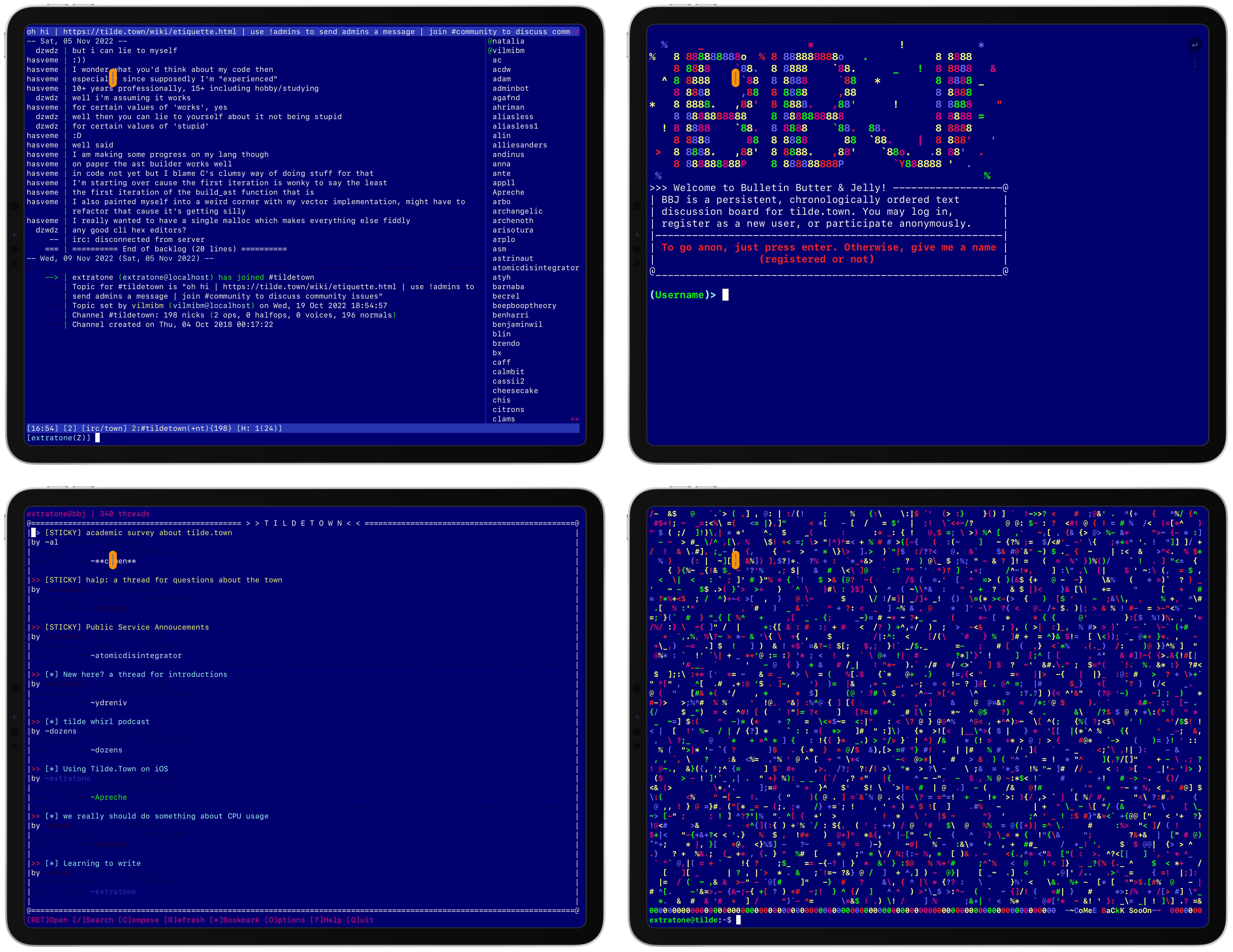Image resolution: width=1233 pixels, height=952 pixels.
Task: Click the [*] marker on the tilde whirl podcast thread
Action: (x=51, y=722)
